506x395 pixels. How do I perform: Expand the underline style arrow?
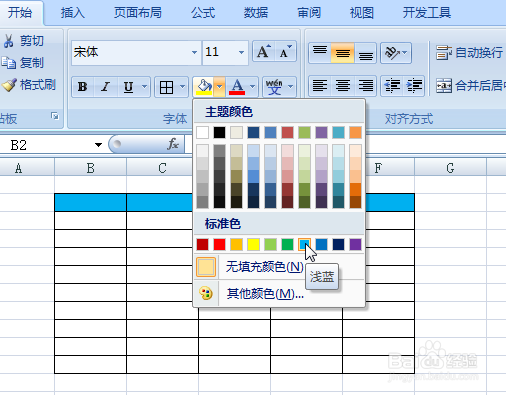click(x=145, y=87)
